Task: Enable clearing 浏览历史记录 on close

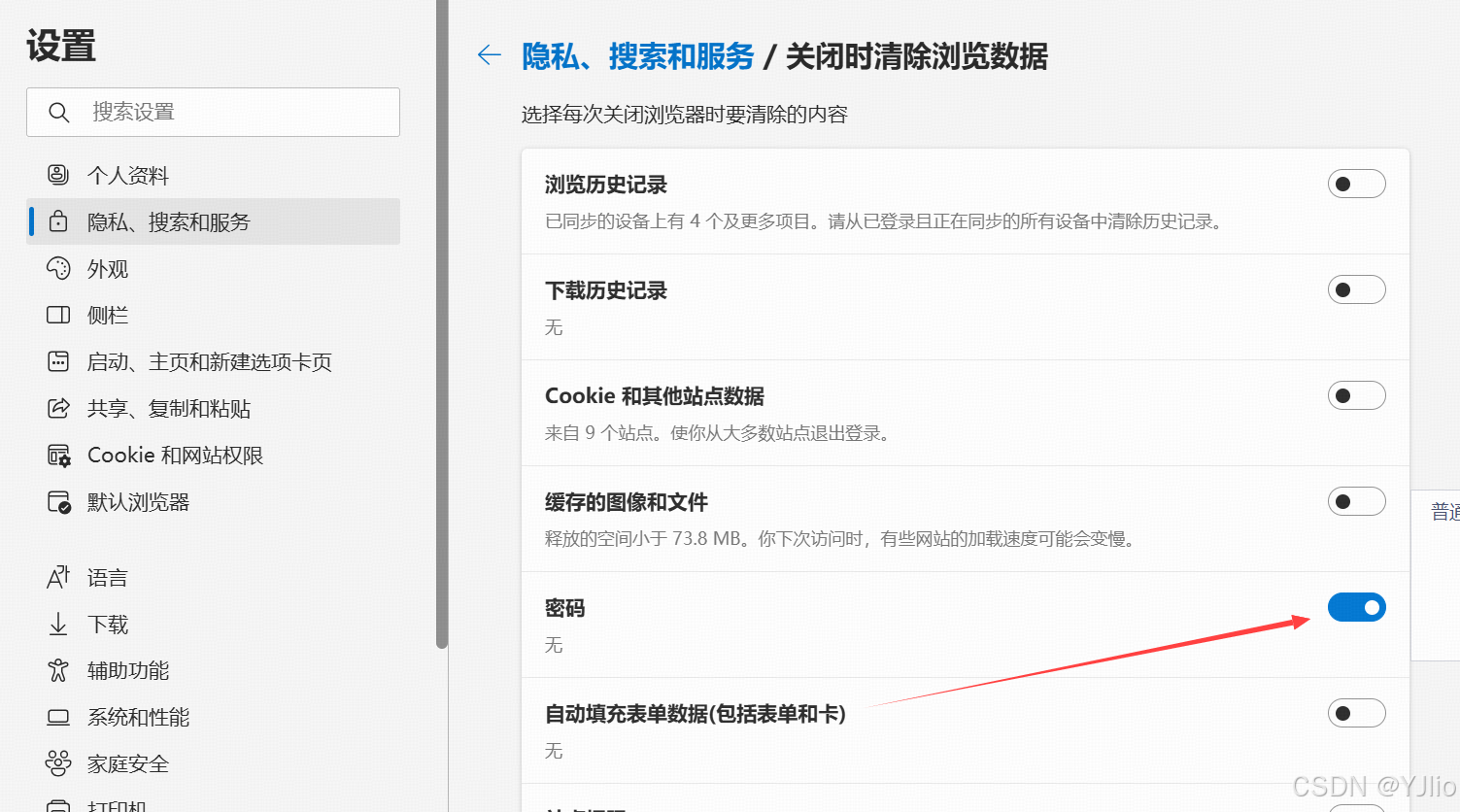Action: 1356,184
